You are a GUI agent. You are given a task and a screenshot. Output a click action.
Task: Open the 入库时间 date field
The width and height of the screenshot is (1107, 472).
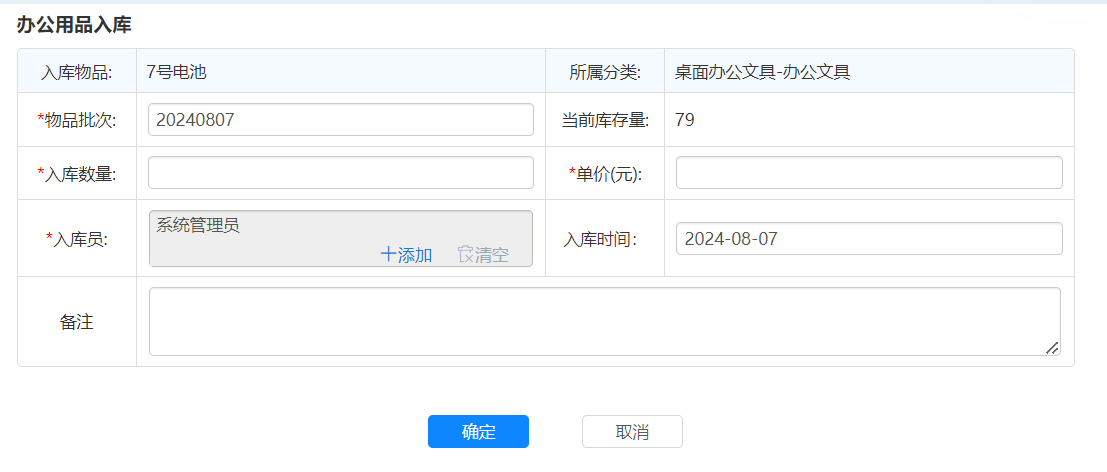[868, 239]
